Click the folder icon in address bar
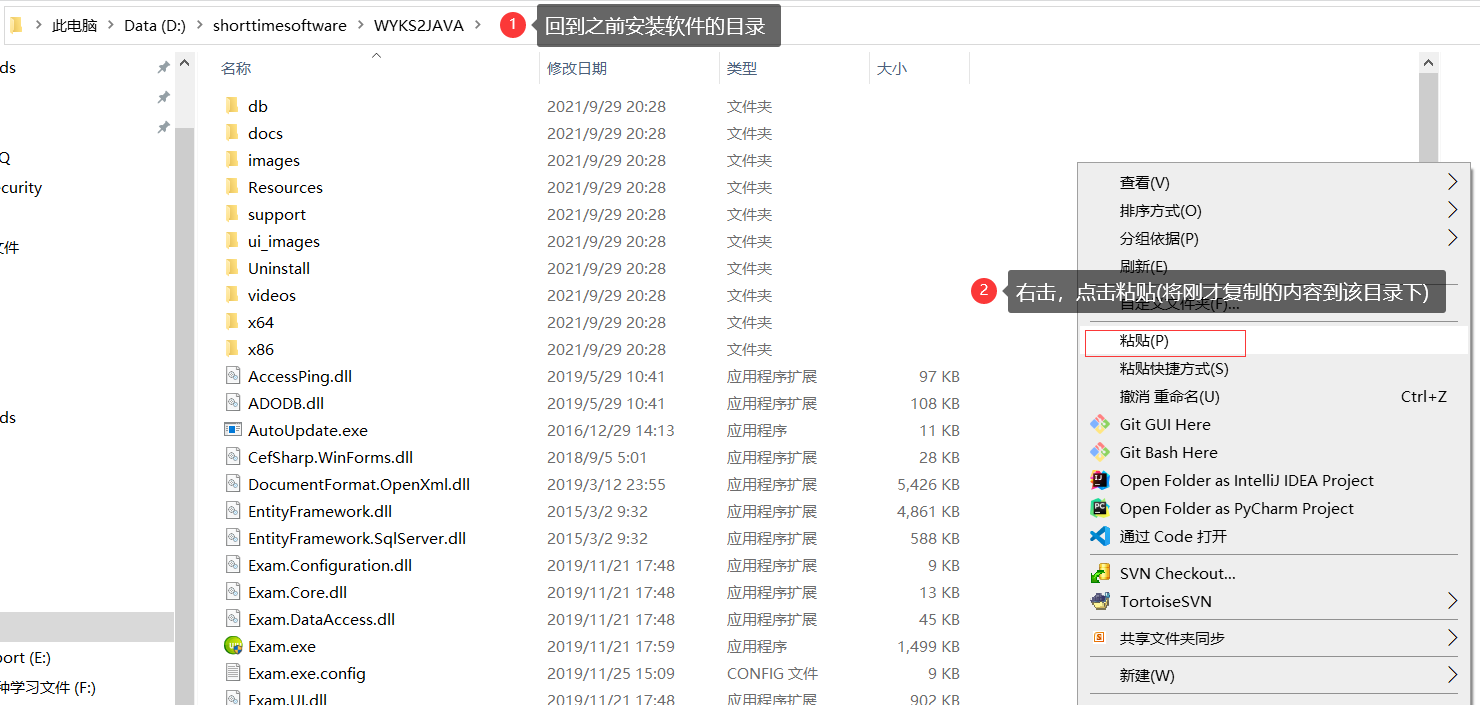The image size is (1480, 705). [16, 25]
